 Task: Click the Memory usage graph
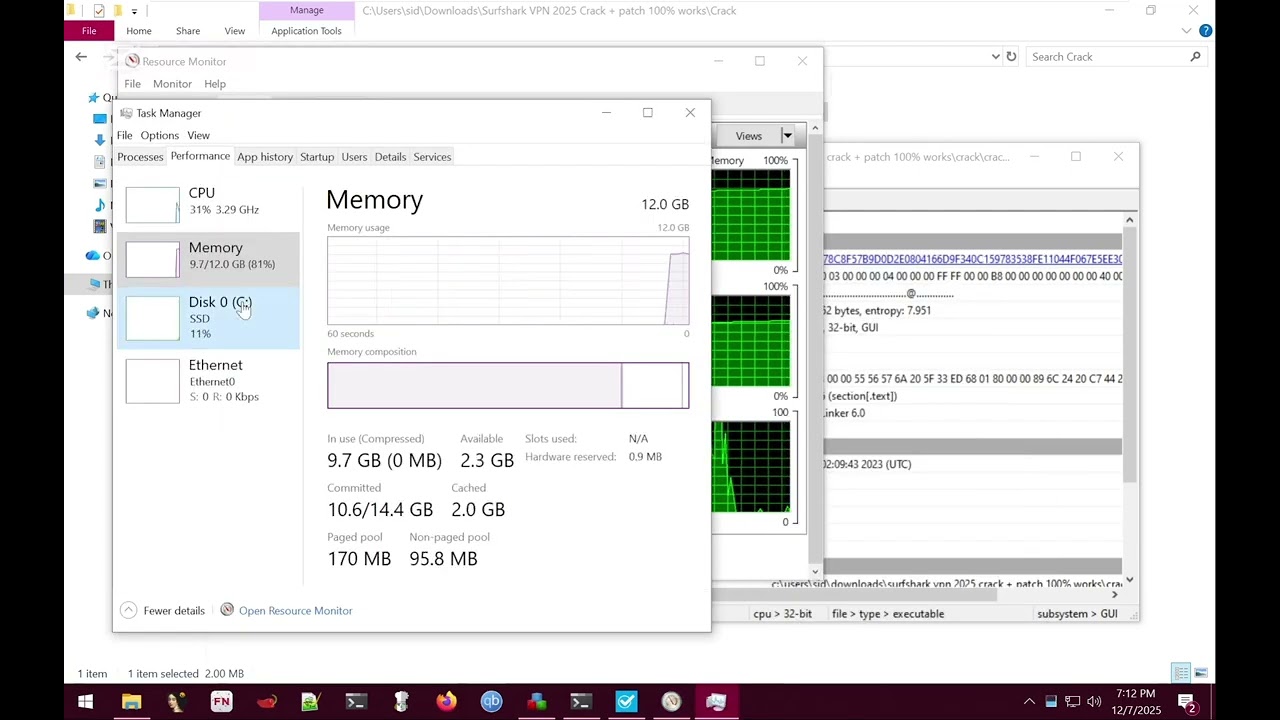click(x=508, y=280)
